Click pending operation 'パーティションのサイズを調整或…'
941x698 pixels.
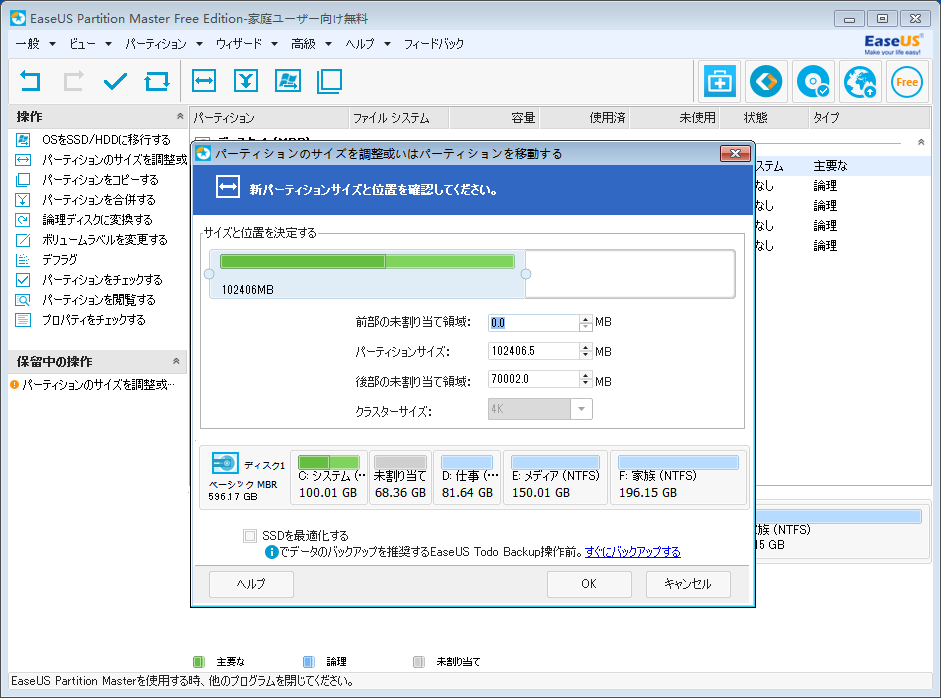pyautogui.click(x=93, y=385)
